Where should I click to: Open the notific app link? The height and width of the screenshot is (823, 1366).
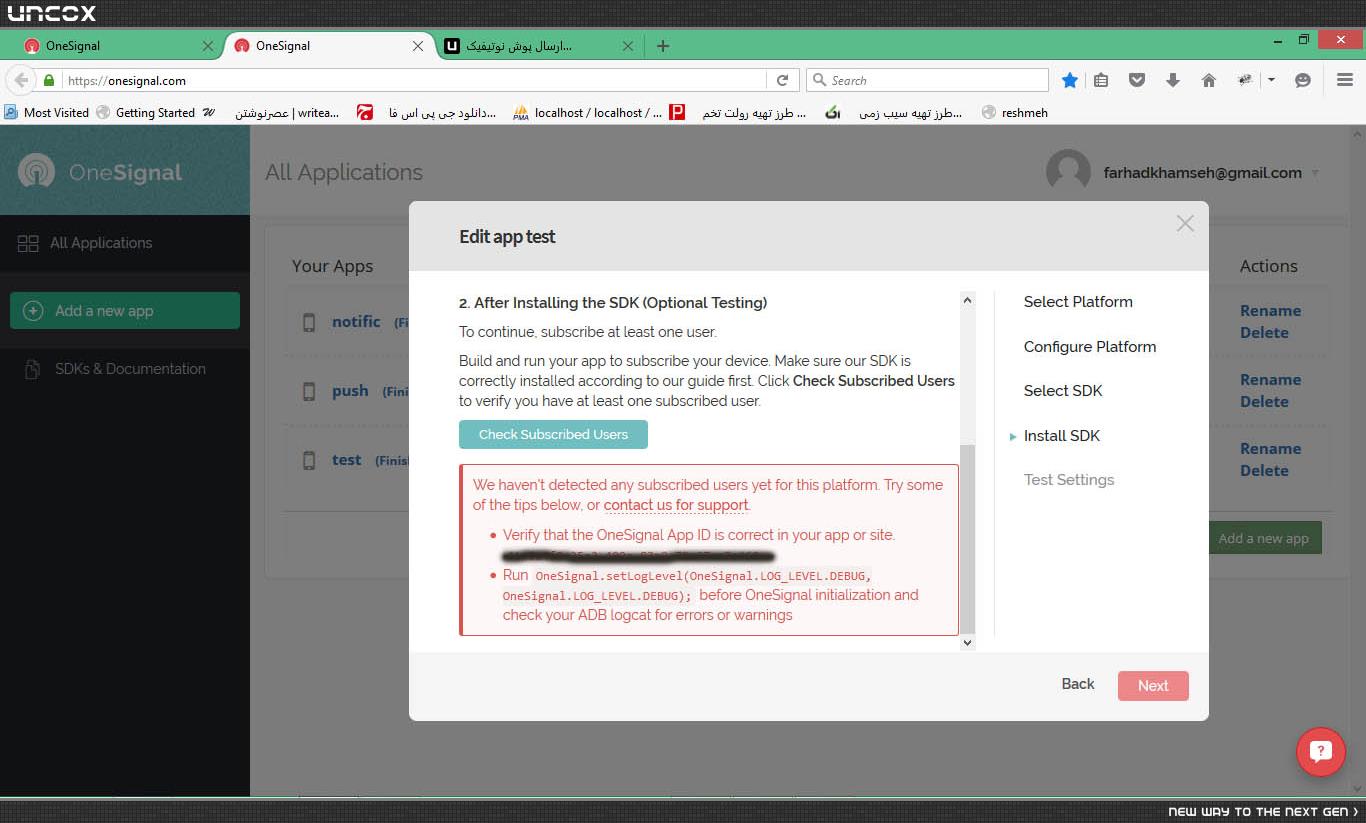356,322
